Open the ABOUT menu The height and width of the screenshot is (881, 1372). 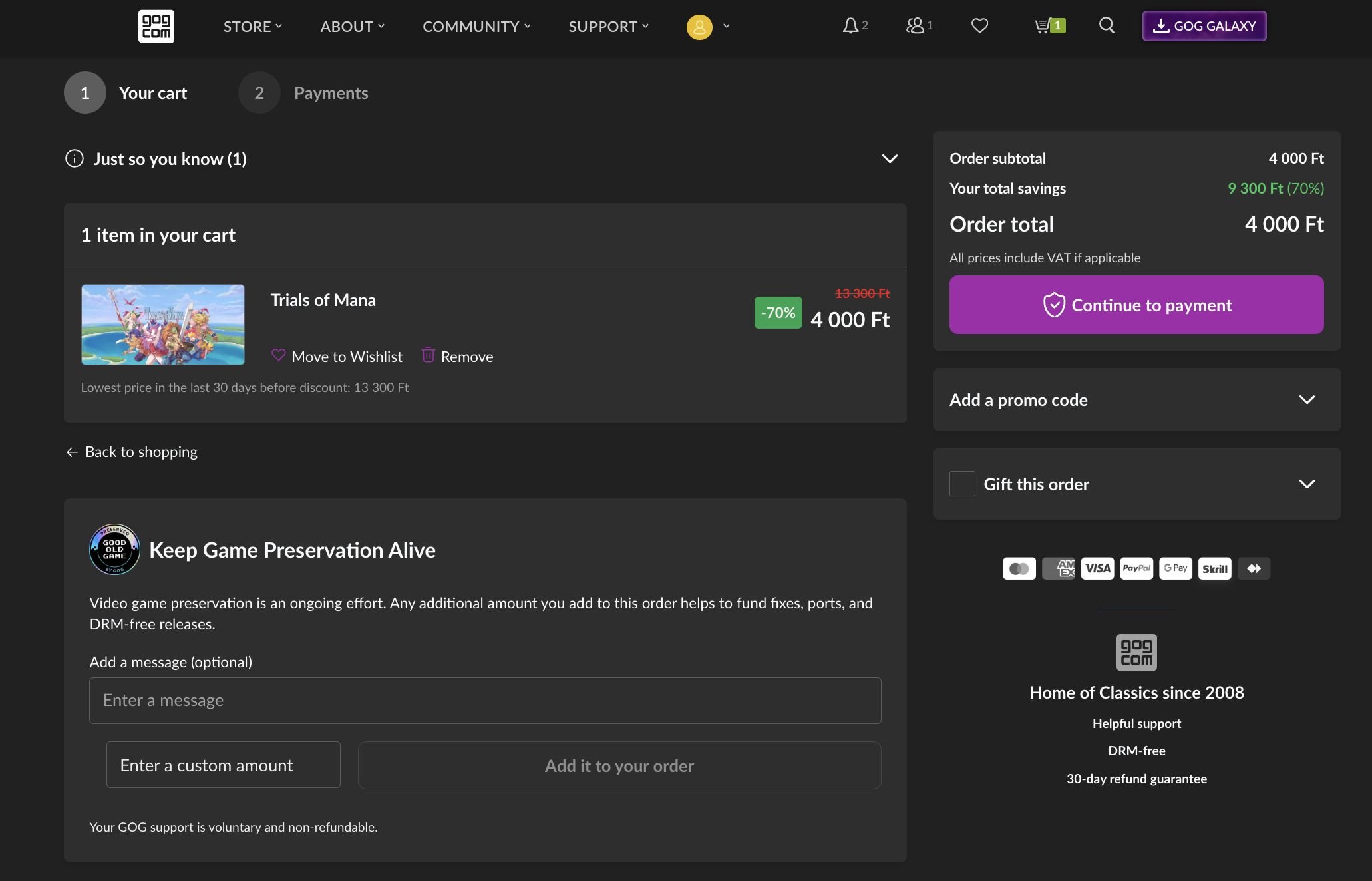(353, 26)
